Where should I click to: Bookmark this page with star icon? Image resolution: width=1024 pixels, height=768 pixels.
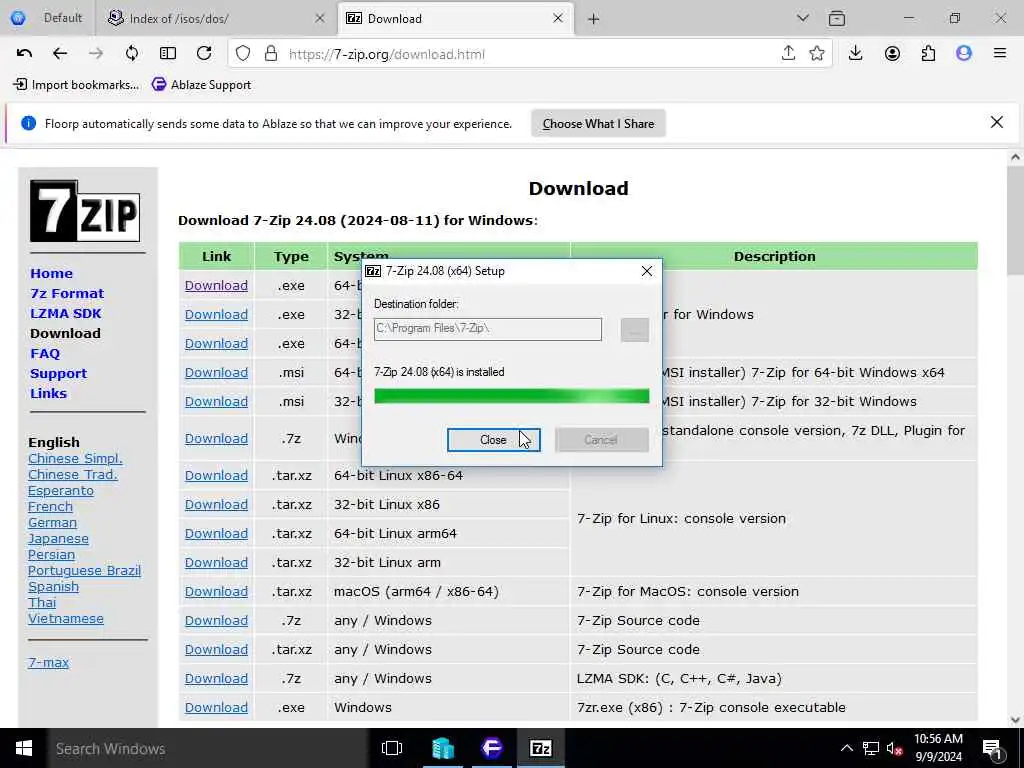pyautogui.click(x=817, y=54)
